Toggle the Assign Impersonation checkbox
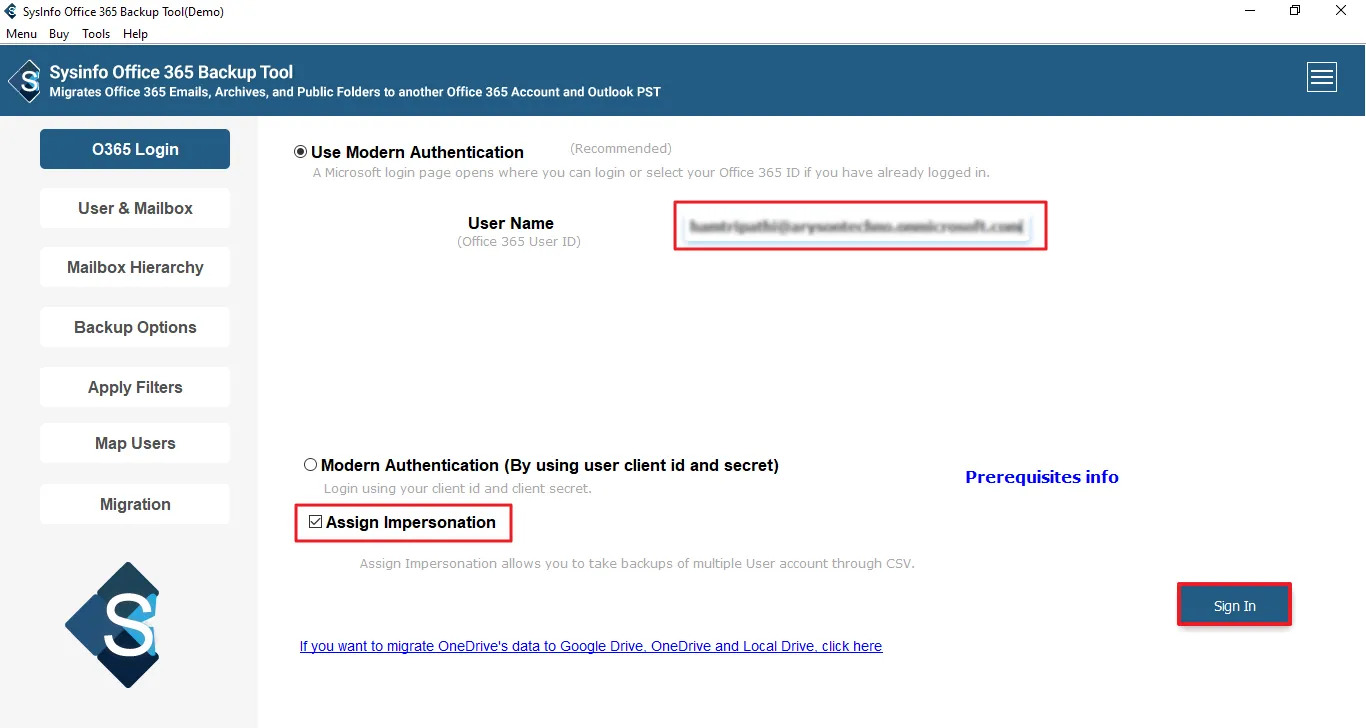 pos(316,522)
